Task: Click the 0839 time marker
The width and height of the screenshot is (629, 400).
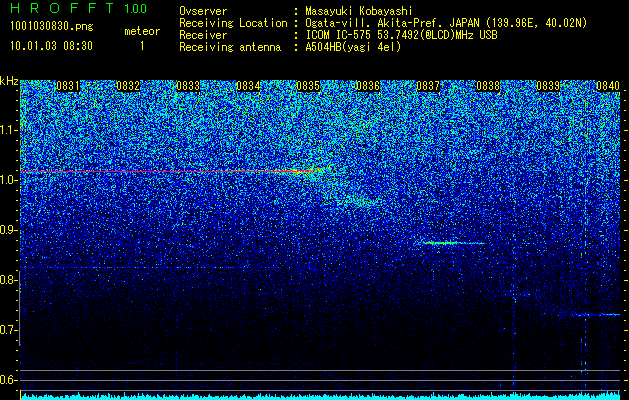Action: 548,86
